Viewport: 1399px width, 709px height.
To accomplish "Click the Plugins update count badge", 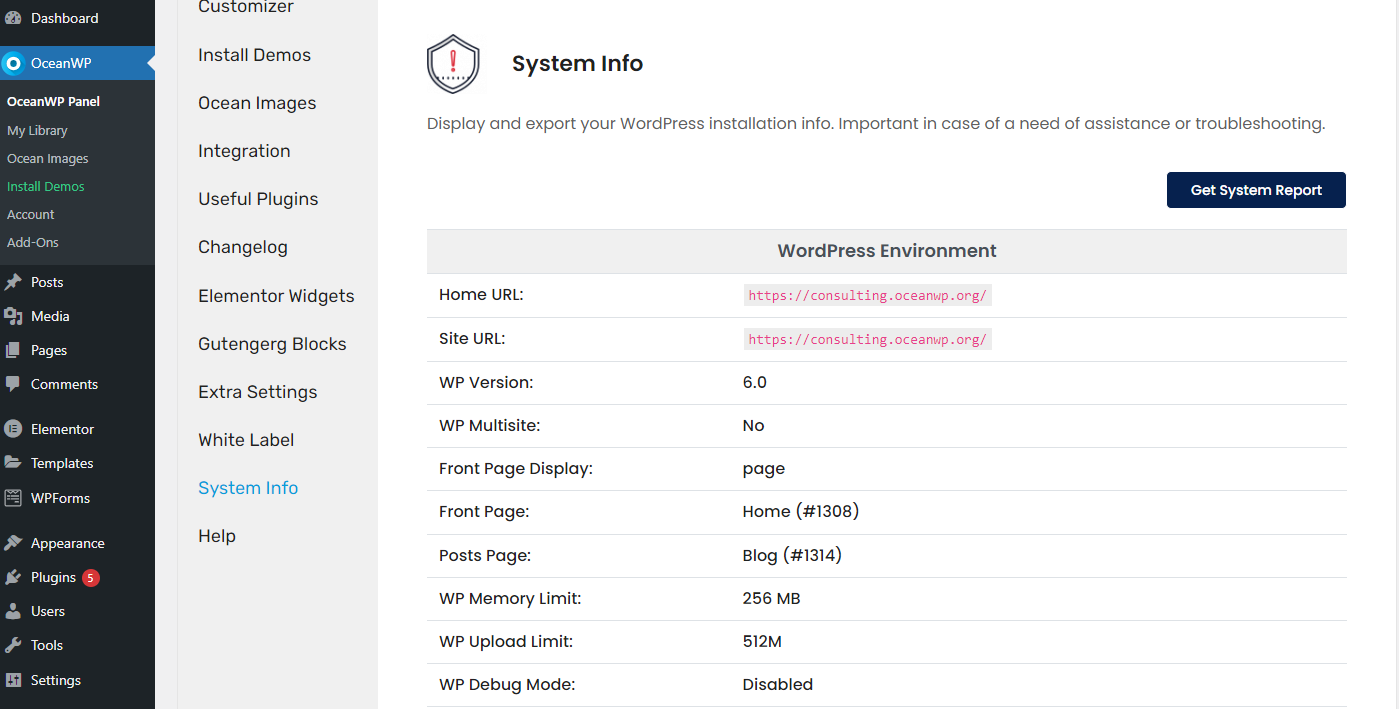I will coord(91,577).
